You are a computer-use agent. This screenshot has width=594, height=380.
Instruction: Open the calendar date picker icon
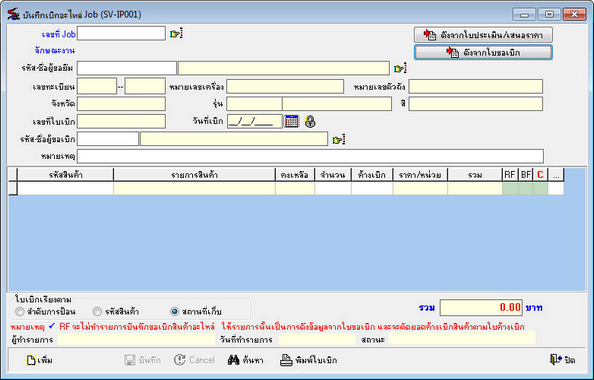[x=292, y=122]
